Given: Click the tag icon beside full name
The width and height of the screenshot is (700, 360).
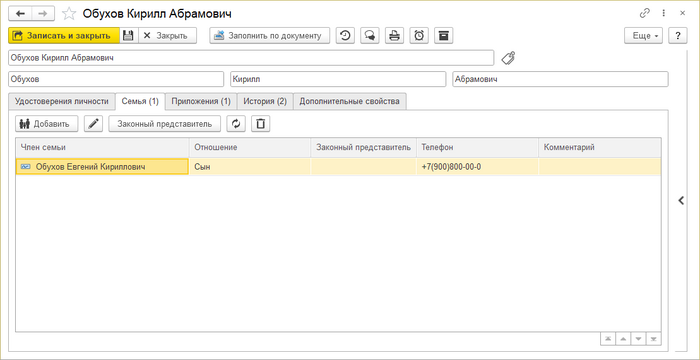Looking at the screenshot, I should click(508, 58).
